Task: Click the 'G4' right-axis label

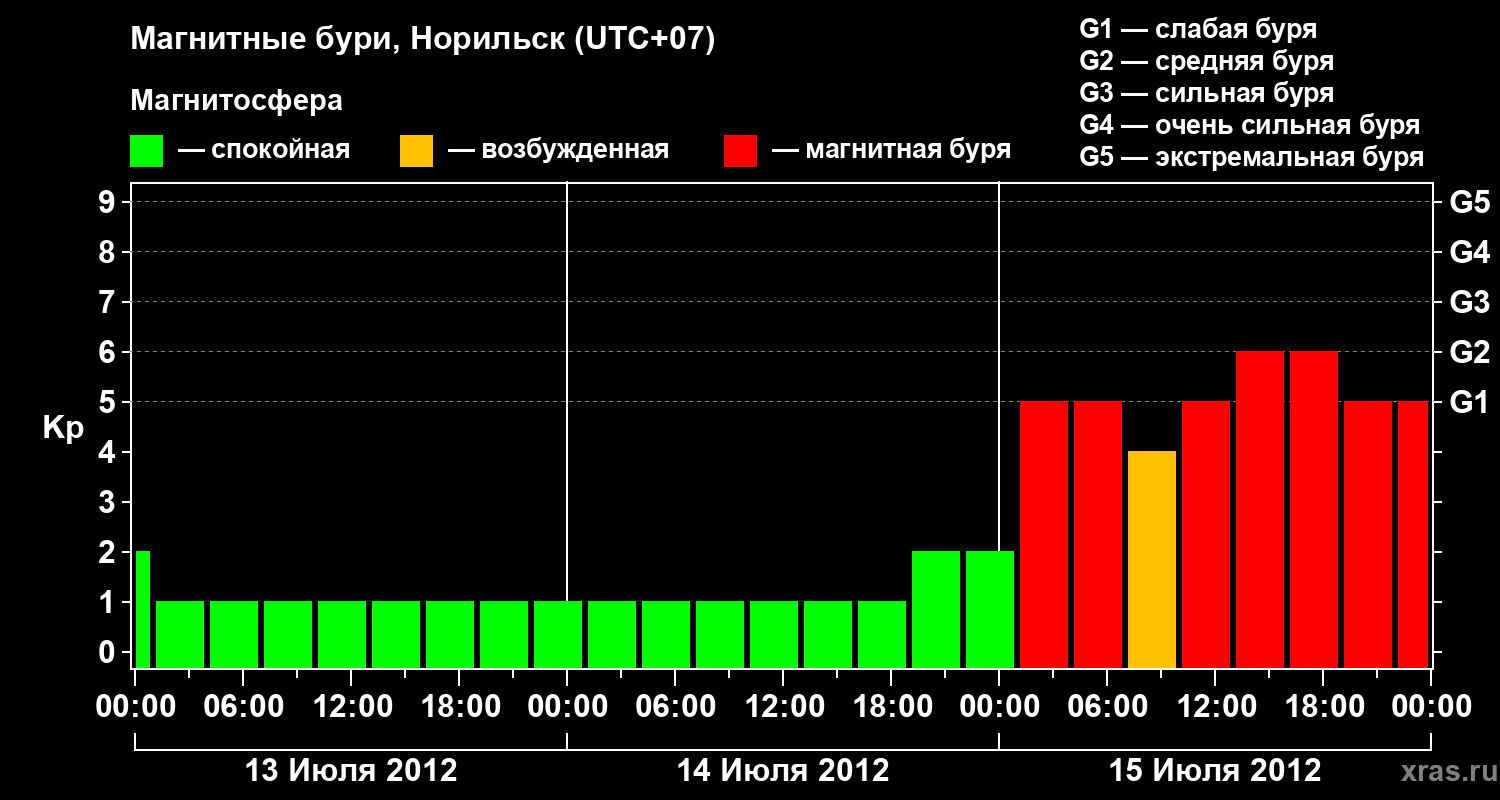Action: coord(1470,252)
